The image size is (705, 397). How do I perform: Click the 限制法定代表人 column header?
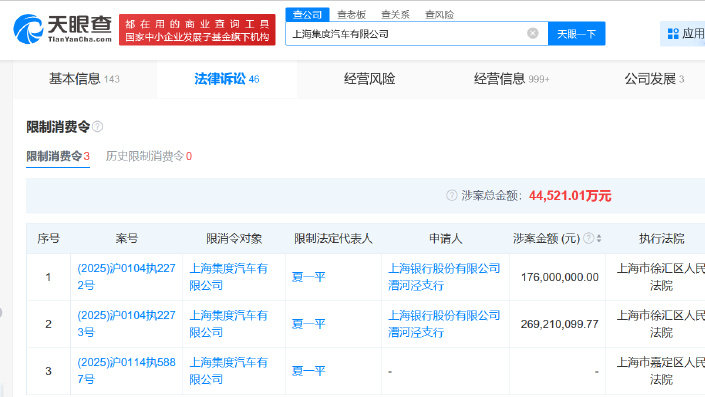[333, 238]
